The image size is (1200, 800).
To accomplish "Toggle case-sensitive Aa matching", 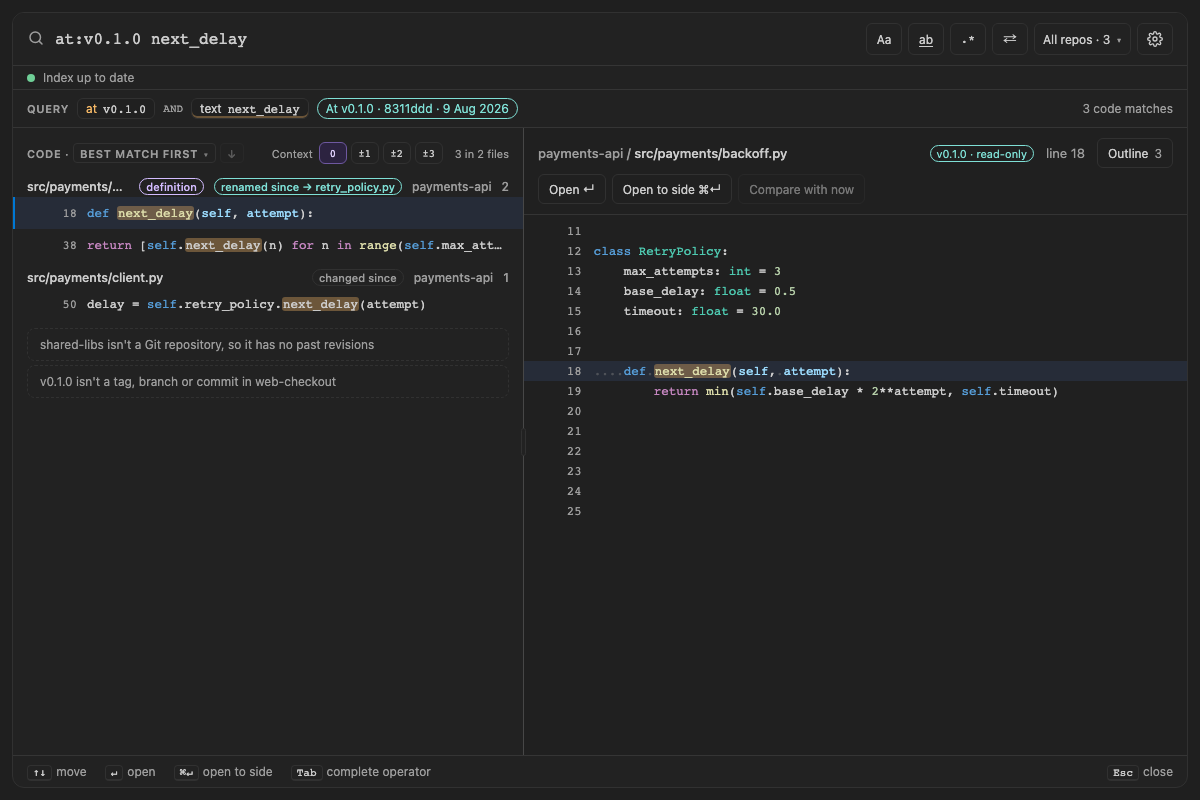I will click(884, 39).
